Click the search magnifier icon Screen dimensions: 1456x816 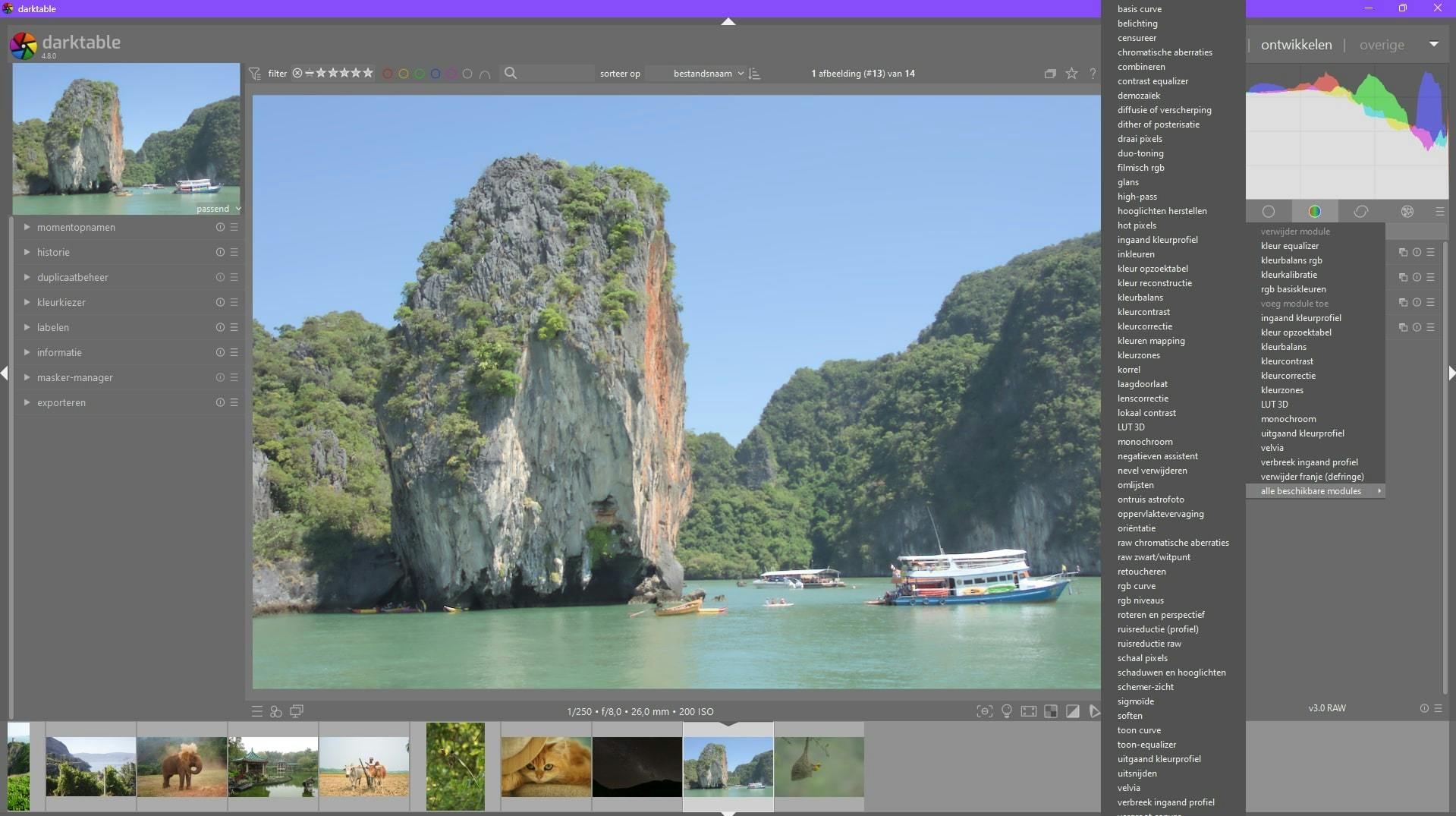511,73
